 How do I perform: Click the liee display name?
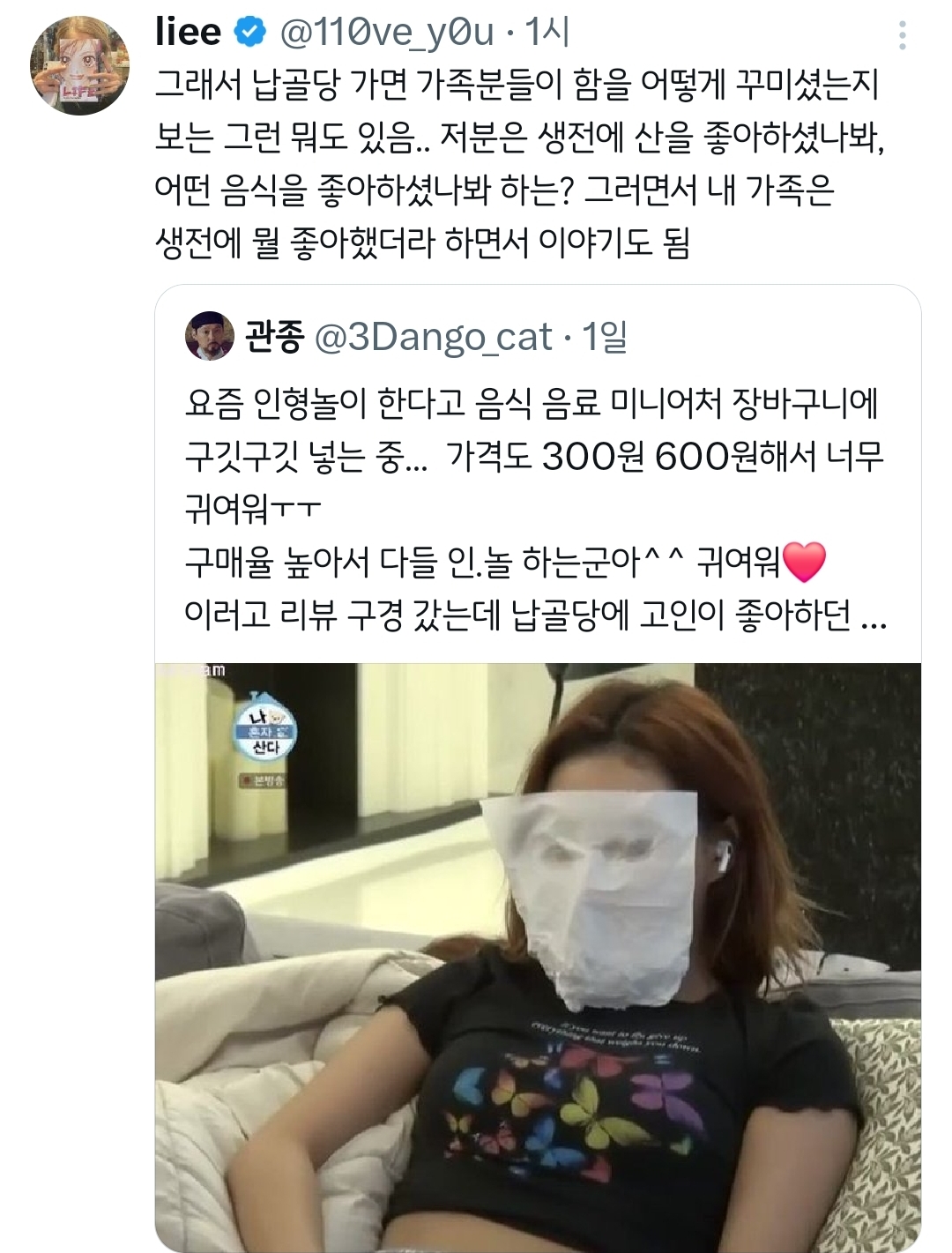pyautogui.click(x=188, y=33)
